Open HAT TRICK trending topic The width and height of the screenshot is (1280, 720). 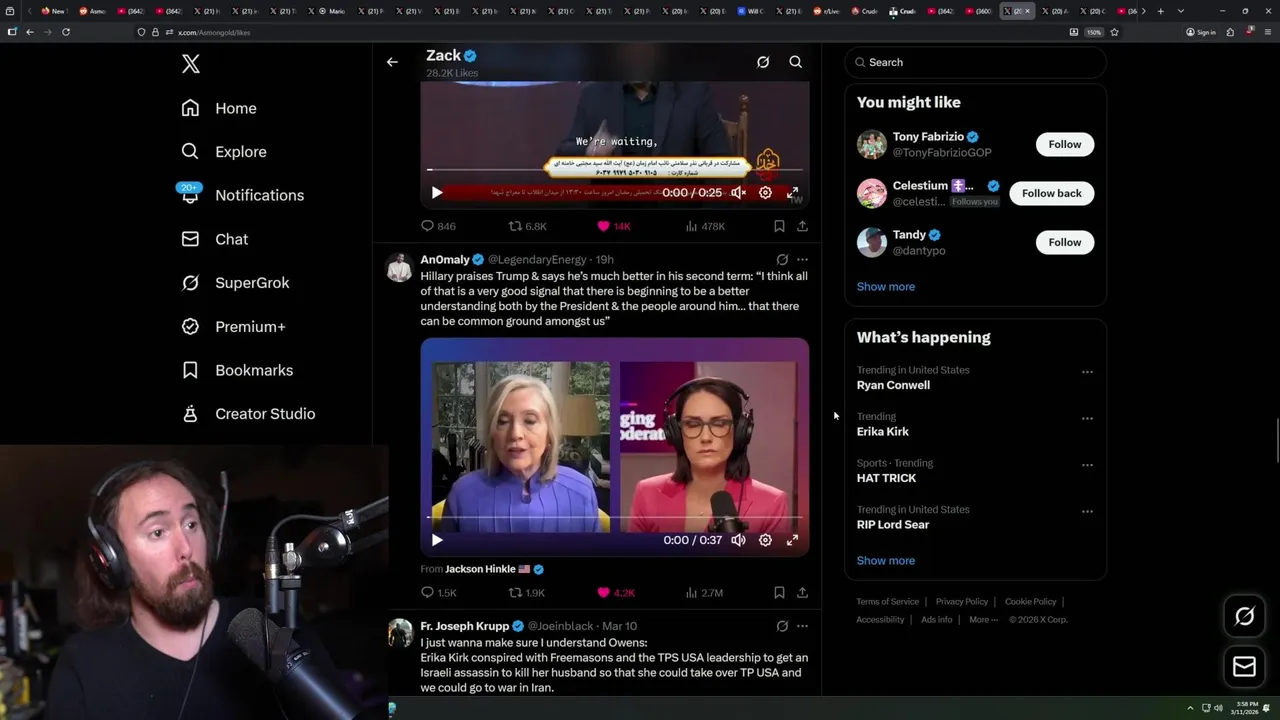(886, 478)
